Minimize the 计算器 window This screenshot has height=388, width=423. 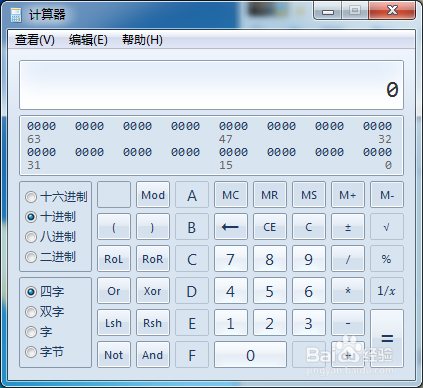(x=327, y=11)
